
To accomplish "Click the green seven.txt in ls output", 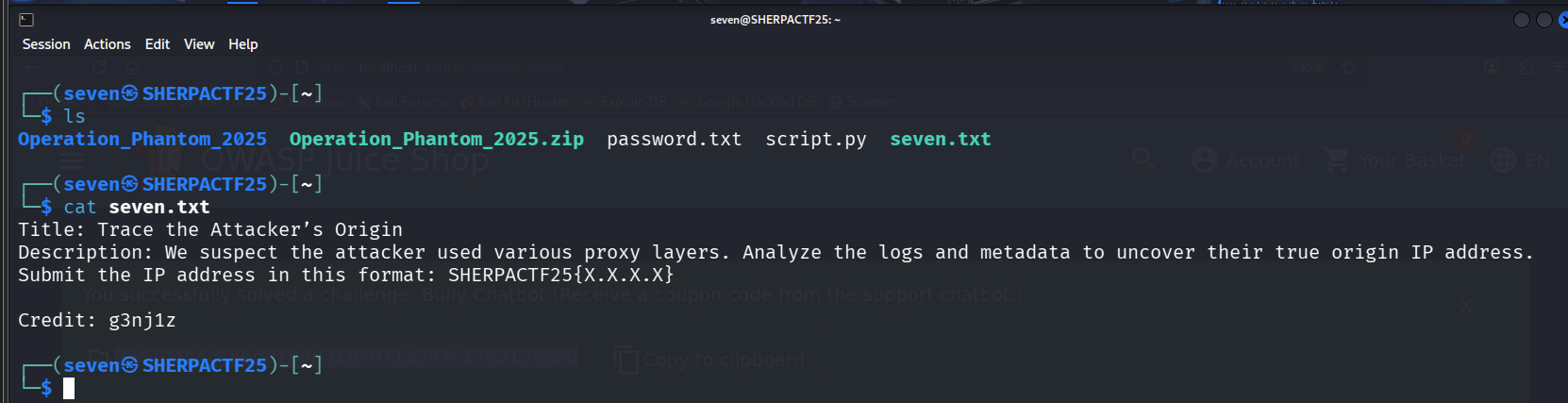I will pos(941,140).
